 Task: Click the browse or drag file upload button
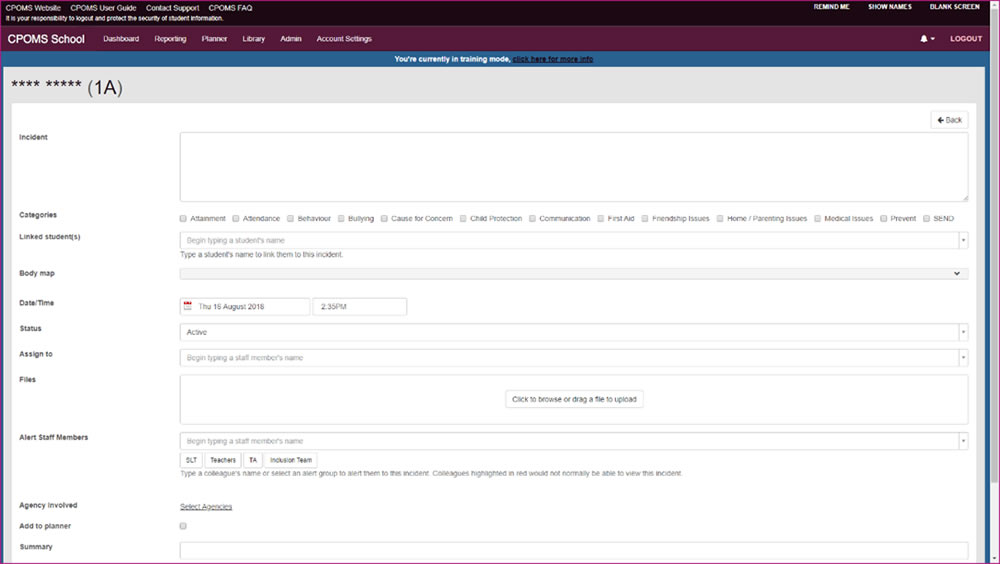[574, 399]
